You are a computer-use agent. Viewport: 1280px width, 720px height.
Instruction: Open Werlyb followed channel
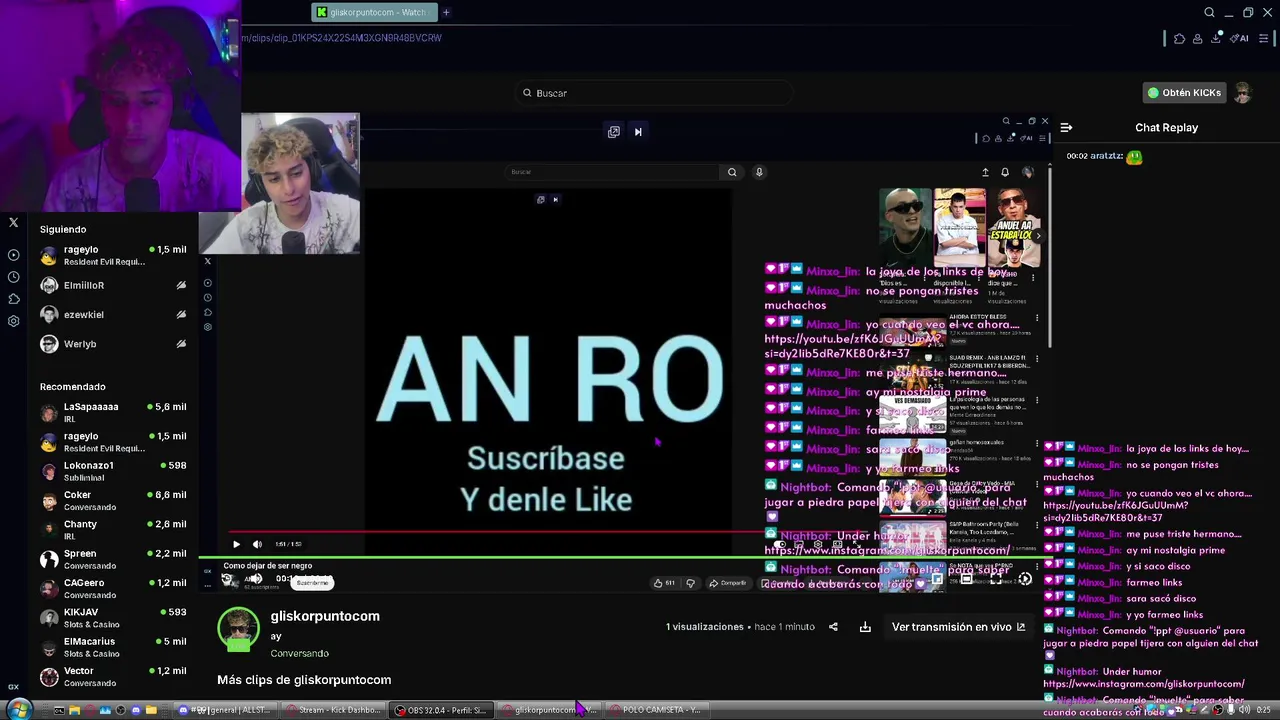113,344
